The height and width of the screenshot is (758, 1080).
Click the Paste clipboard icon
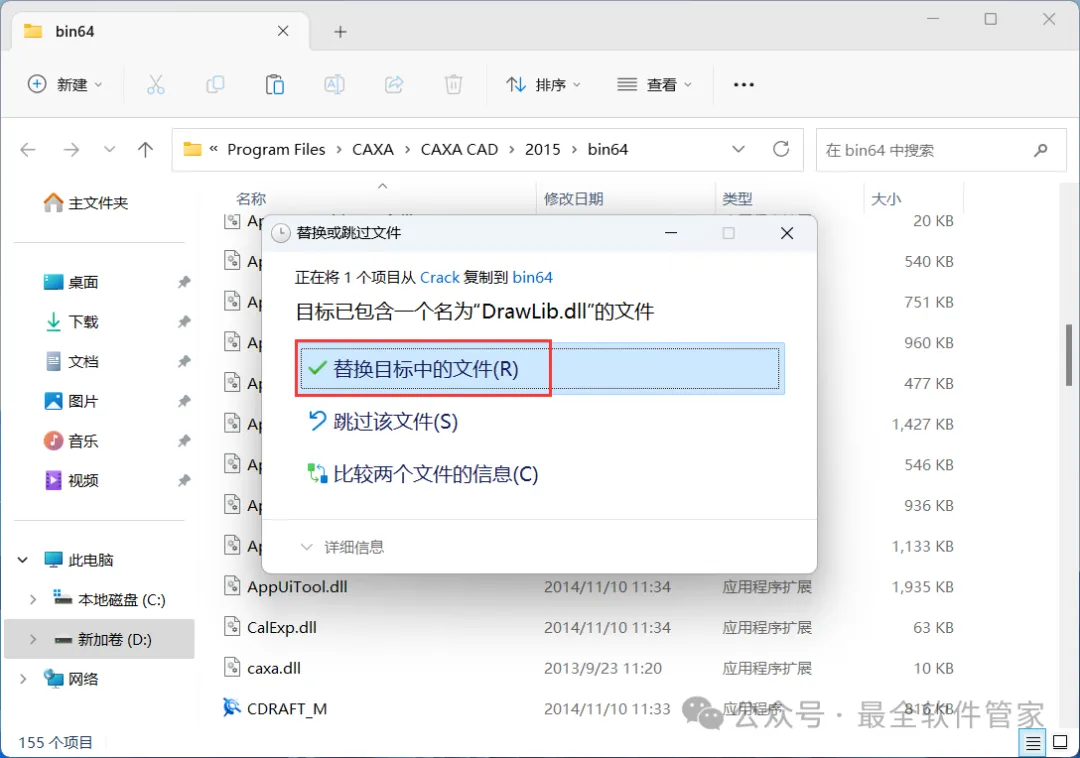pyautogui.click(x=275, y=85)
